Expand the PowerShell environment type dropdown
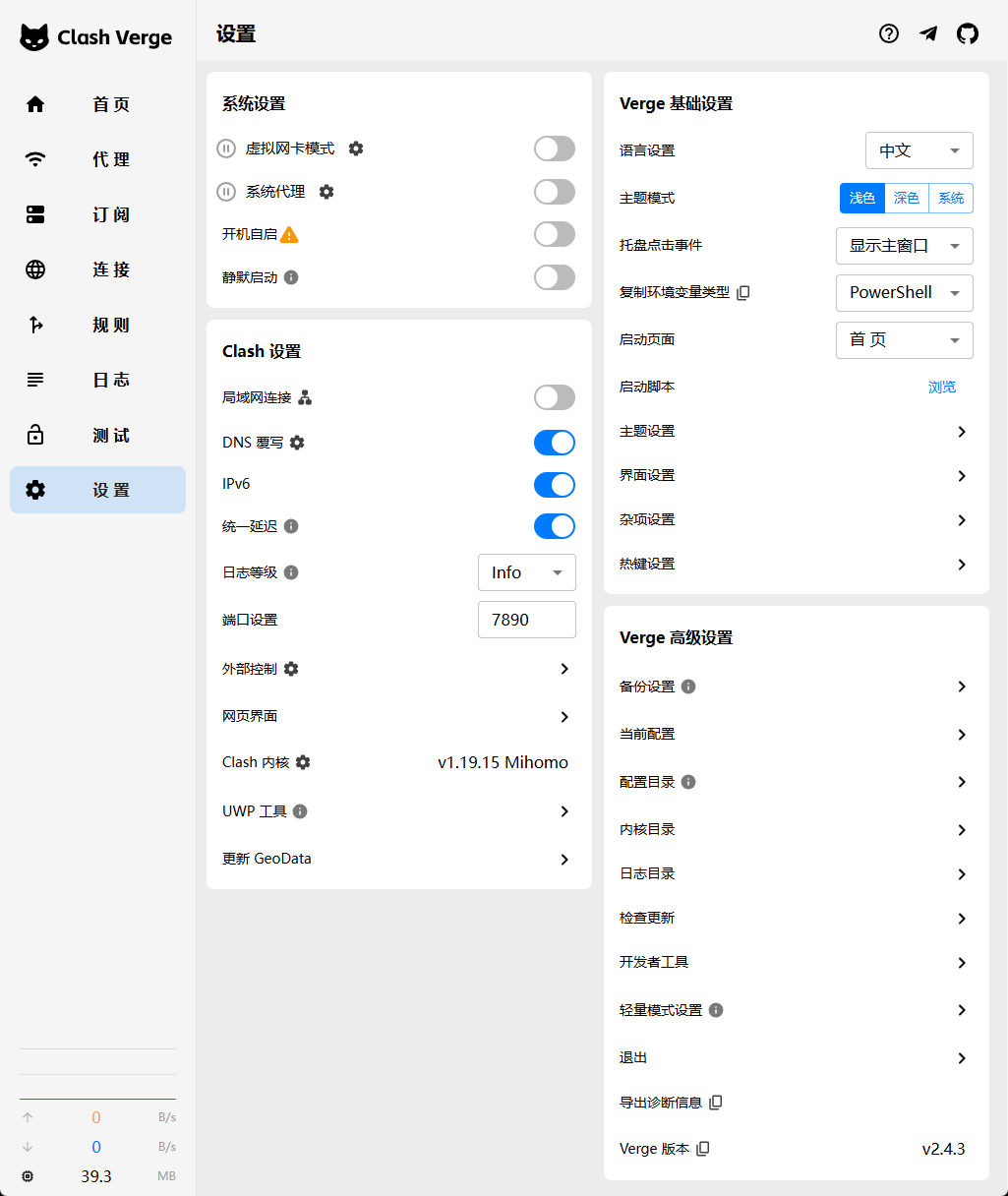 [904, 293]
